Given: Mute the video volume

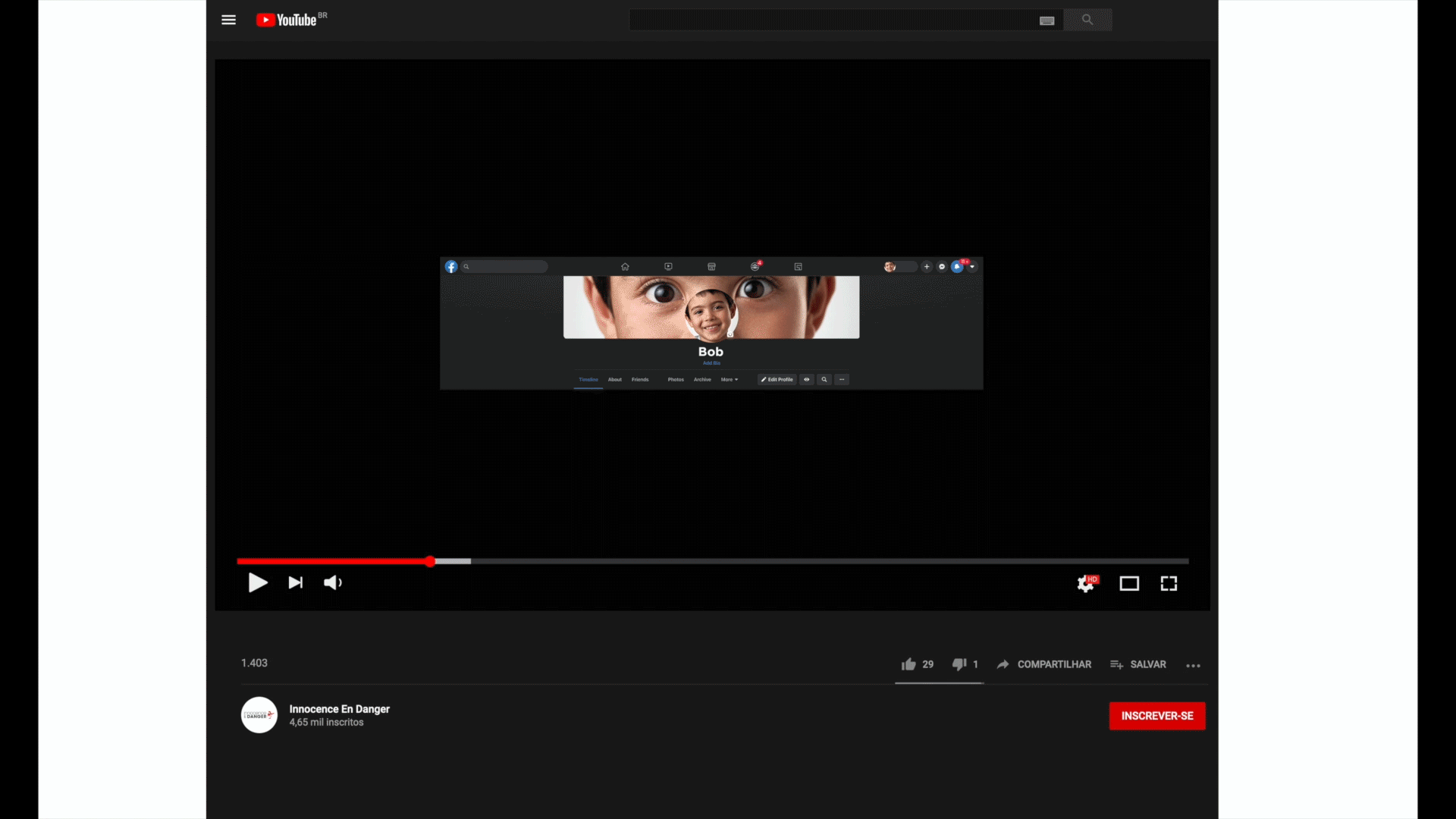Looking at the screenshot, I should click(333, 582).
